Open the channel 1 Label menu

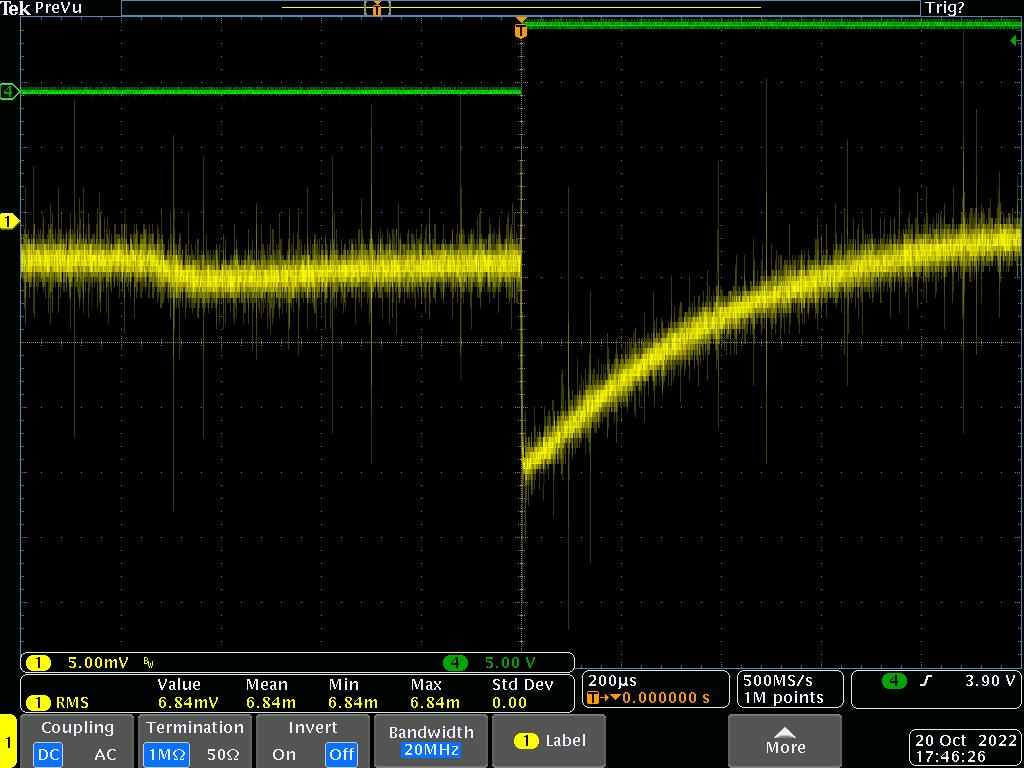(x=550, y=741)
